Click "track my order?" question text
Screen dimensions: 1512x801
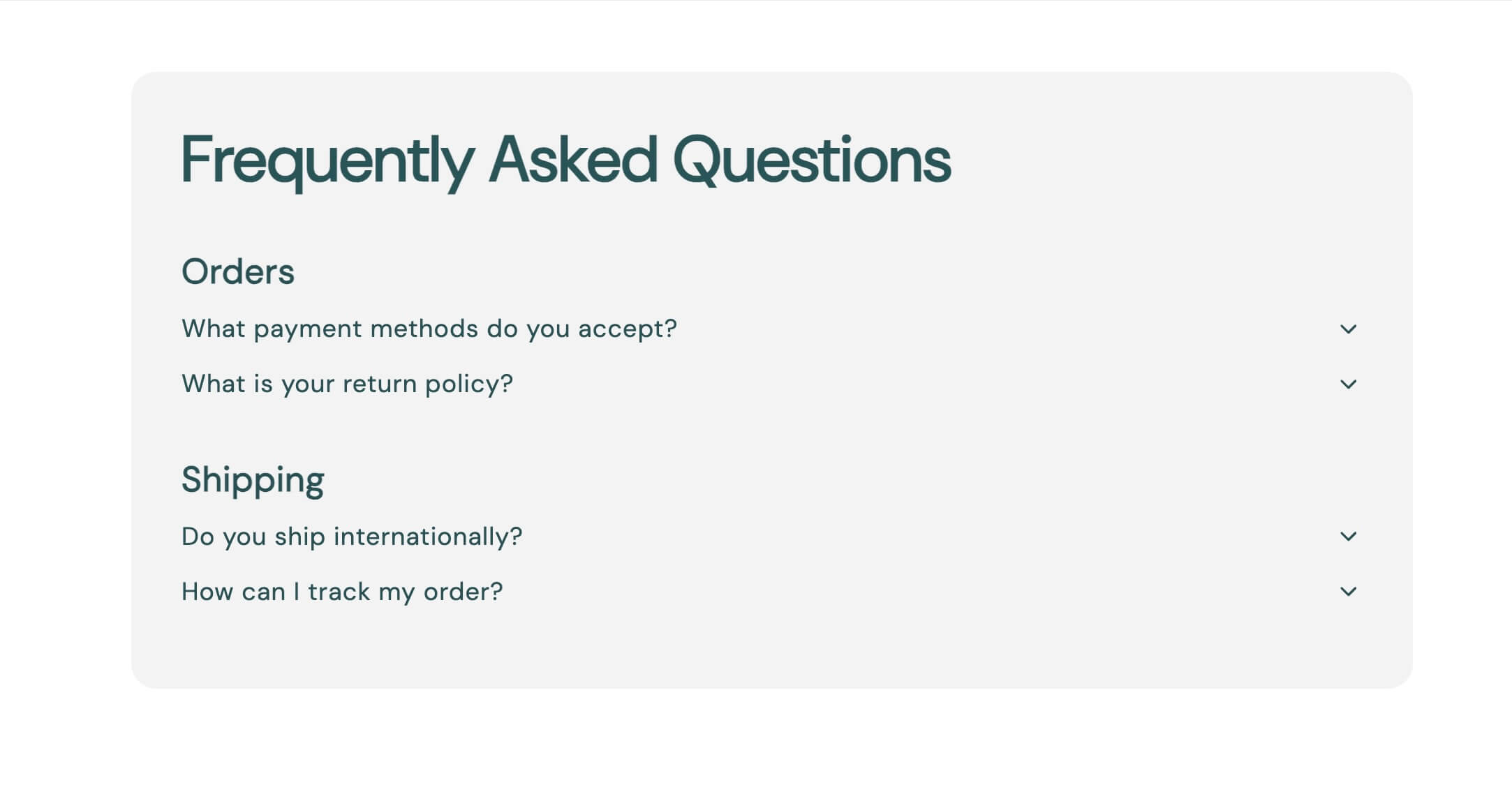pos(406,592)
